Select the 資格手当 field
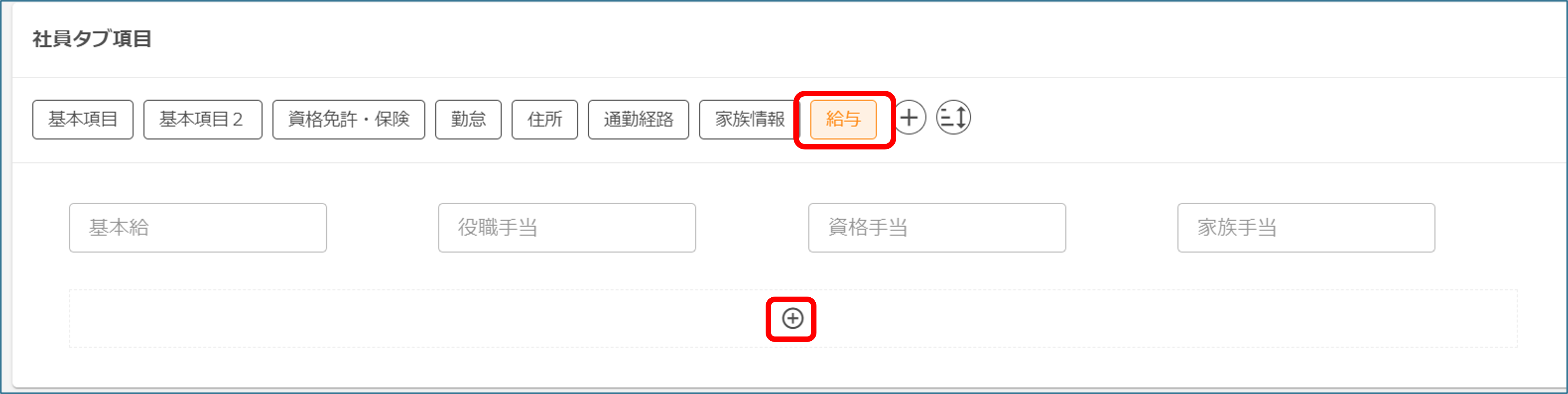The image size is (1568, 394). [937, 228]
